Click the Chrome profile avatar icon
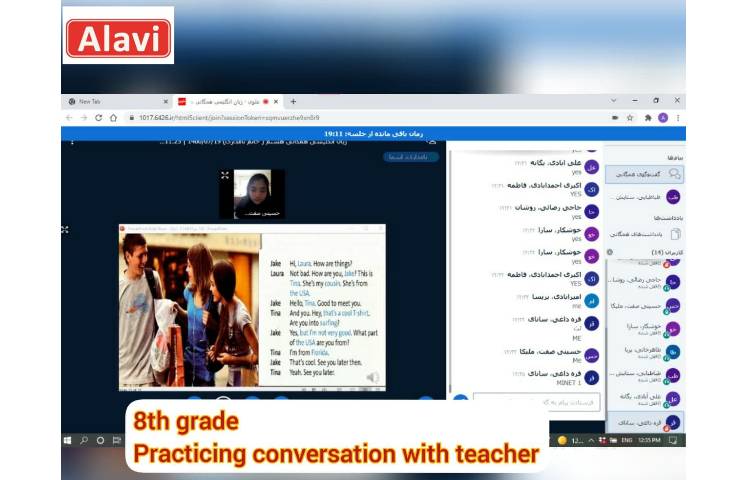The image size is (750, 480). (x=662, y=117)
